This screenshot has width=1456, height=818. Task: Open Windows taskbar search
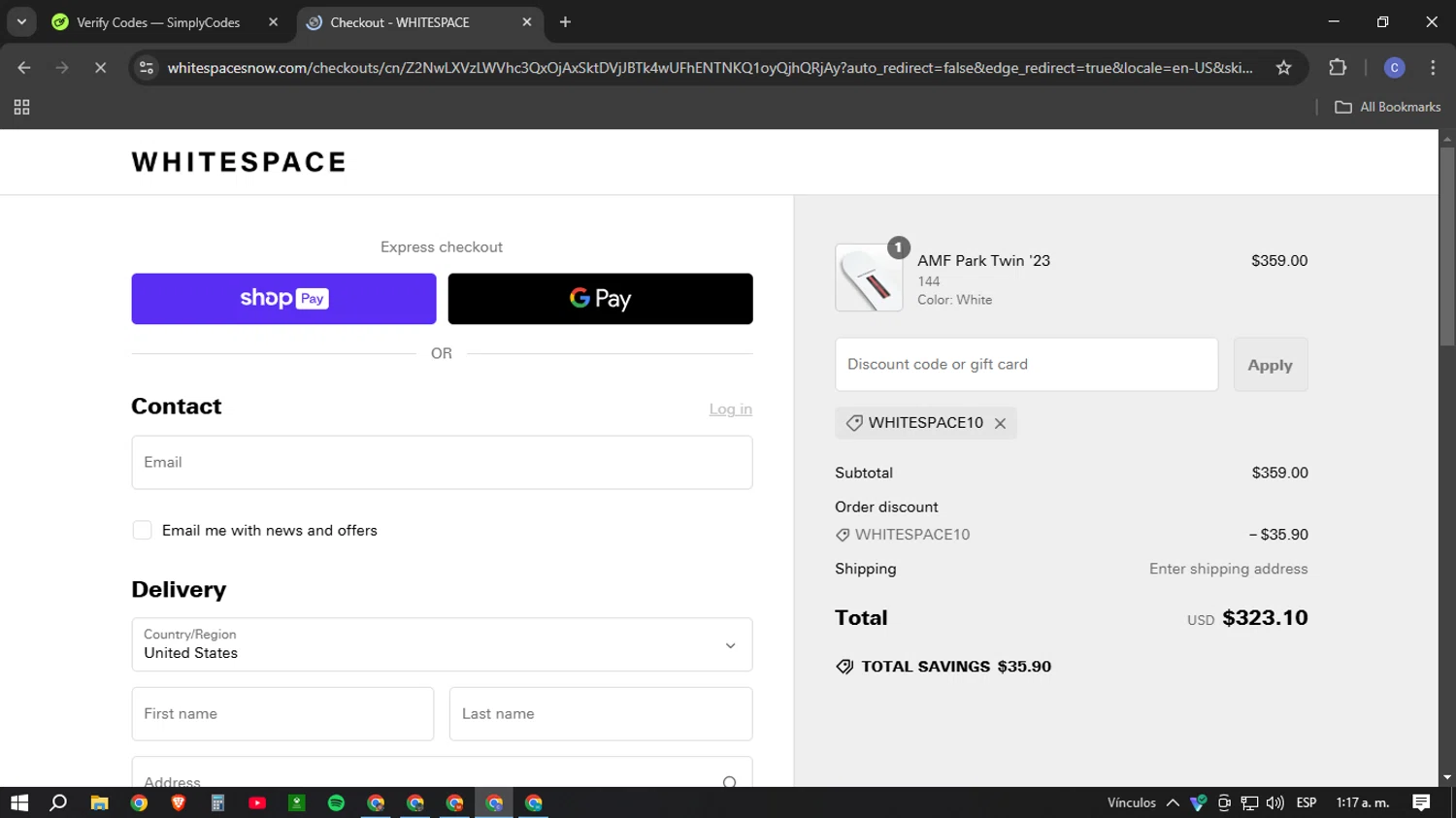(58, 802)
